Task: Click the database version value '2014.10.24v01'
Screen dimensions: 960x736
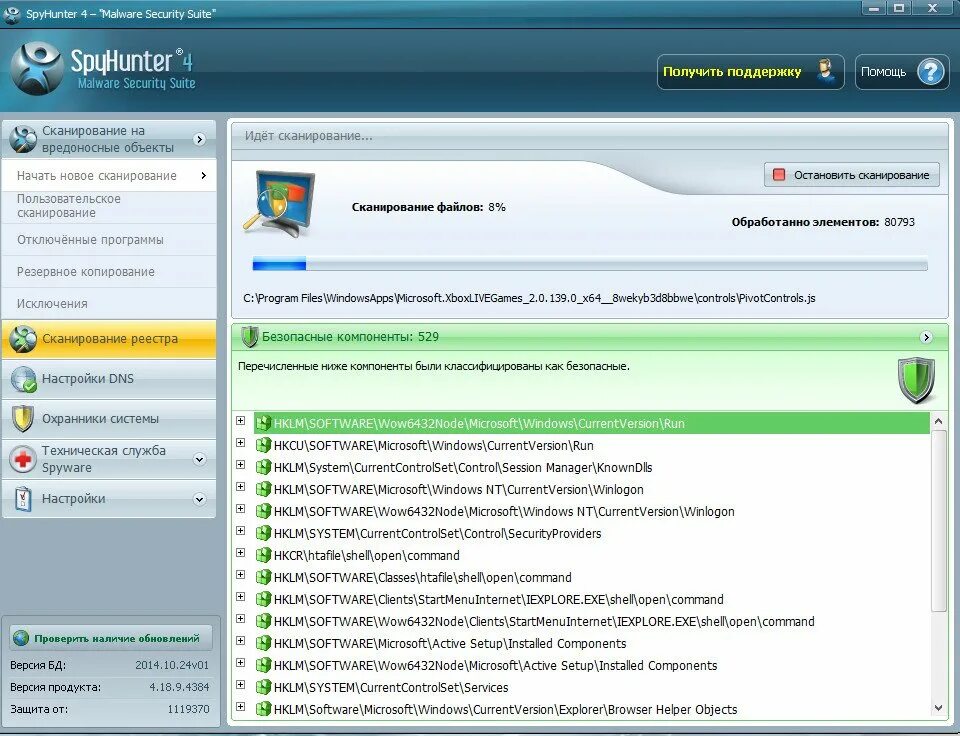Action: [x=172, y=665]
